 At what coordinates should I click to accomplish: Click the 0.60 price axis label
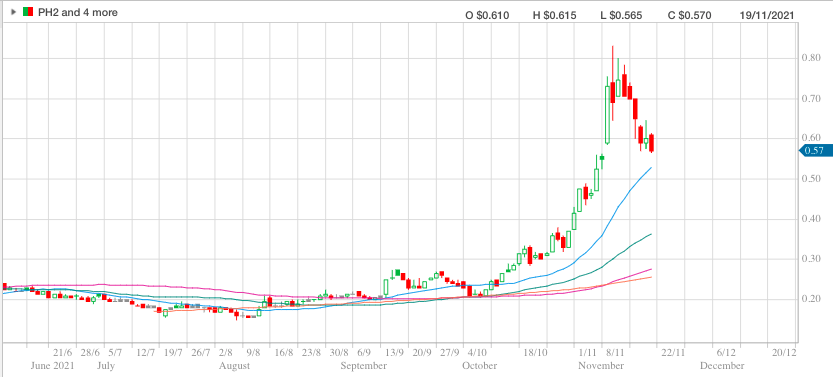point(811,139)
